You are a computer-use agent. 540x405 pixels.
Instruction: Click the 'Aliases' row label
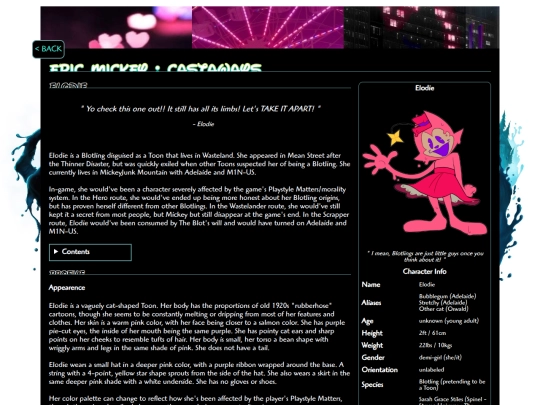371,302
